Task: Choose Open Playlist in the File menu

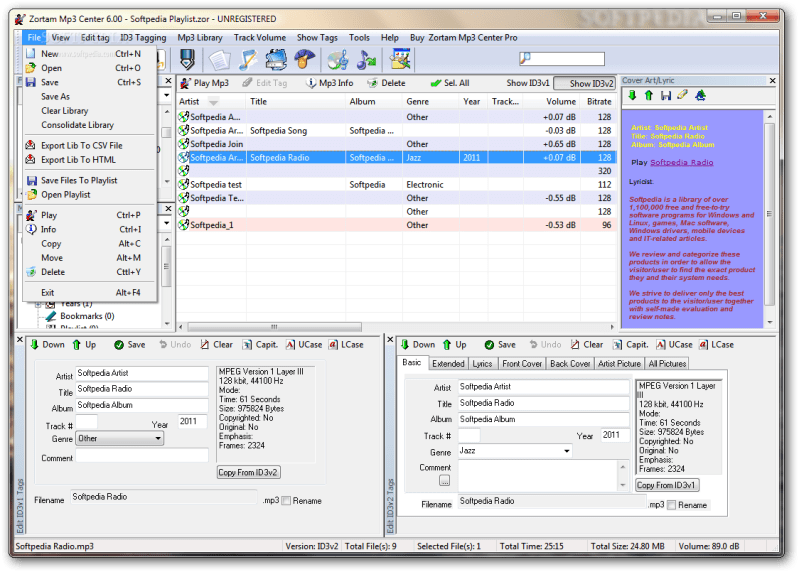Action: [x=66, y=195]
